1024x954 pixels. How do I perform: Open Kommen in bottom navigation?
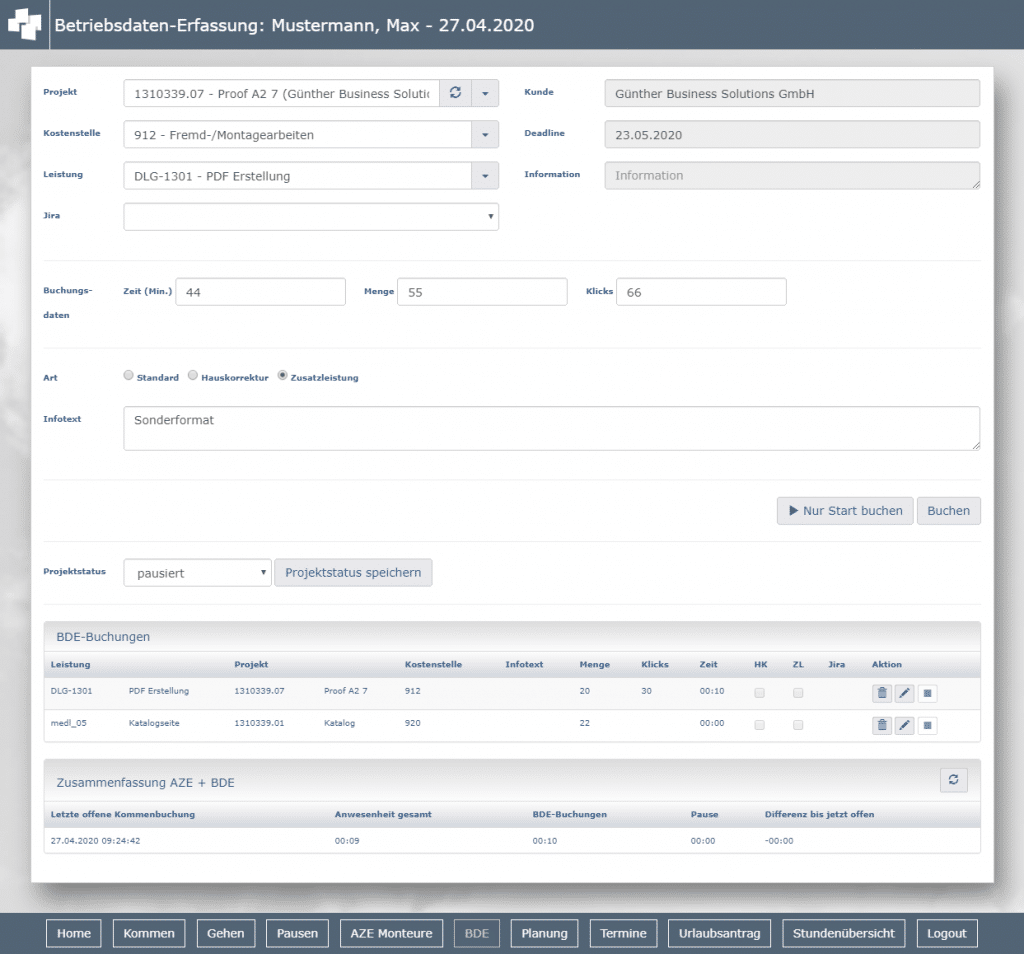click(149, 933)
